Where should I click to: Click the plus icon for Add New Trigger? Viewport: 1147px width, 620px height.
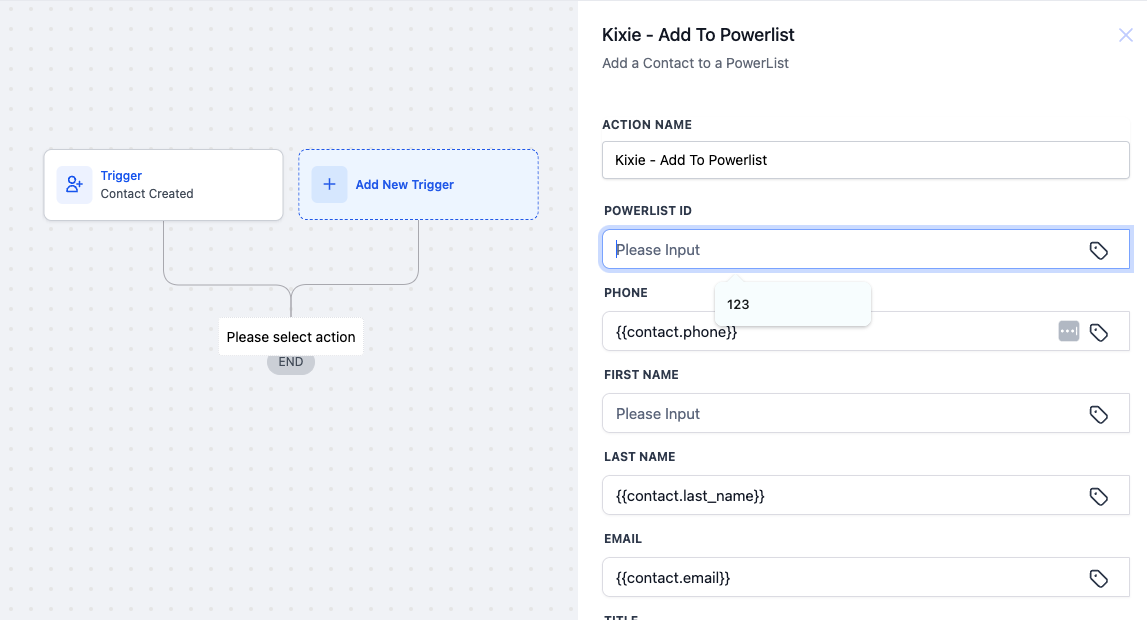pos(329,184)
